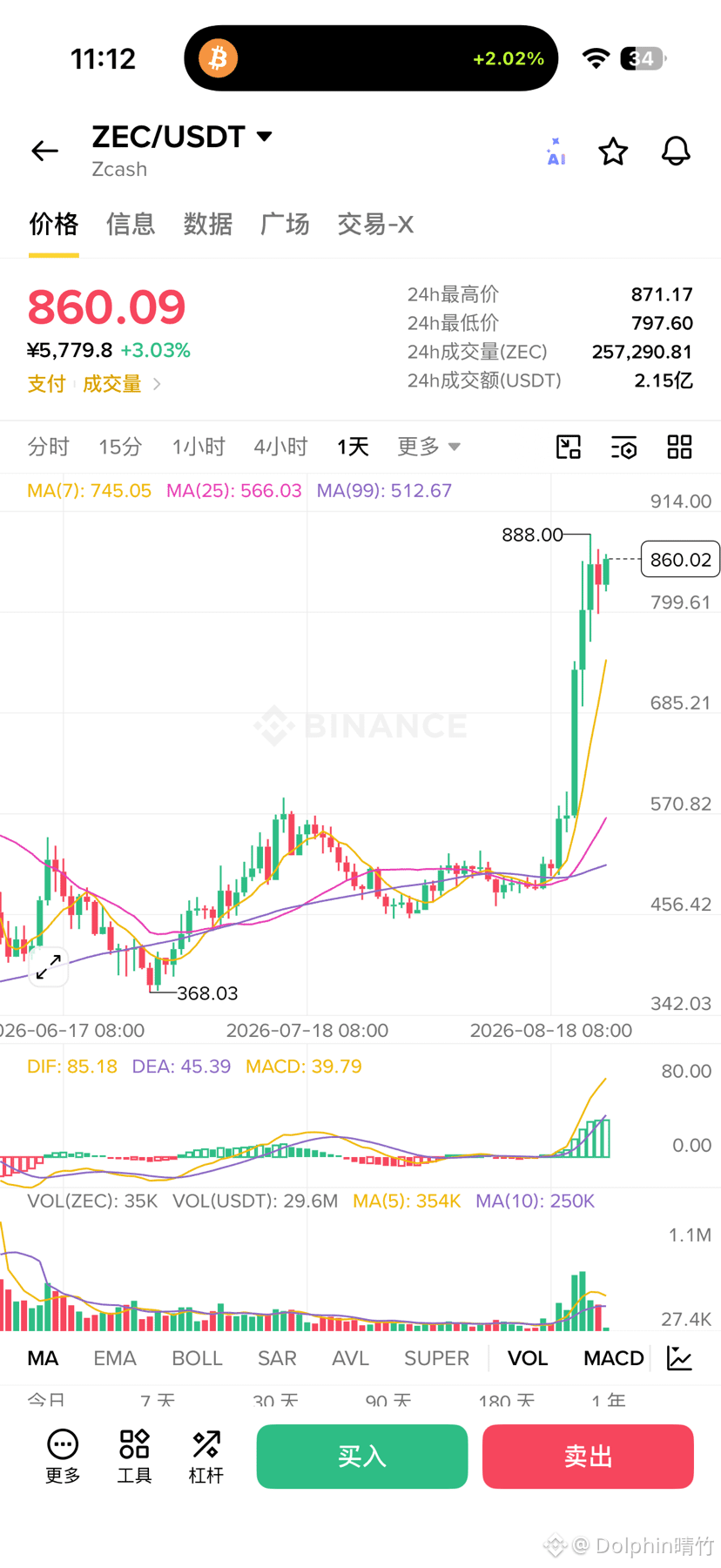Switch to the 广场 tab
This screenshot has height=1568, width=721.
click(285, 224)
